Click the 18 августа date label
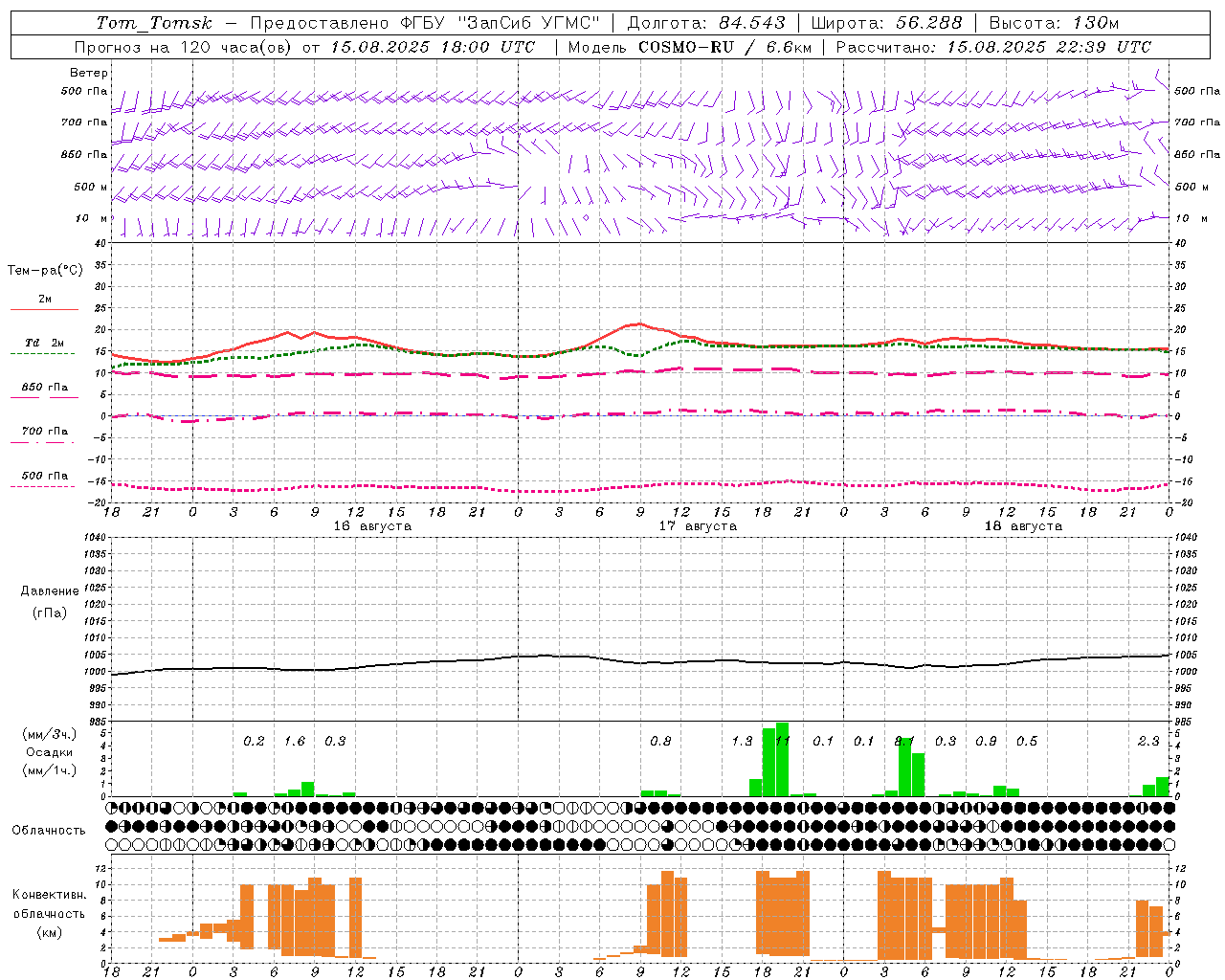 [x=1023, y=526]
